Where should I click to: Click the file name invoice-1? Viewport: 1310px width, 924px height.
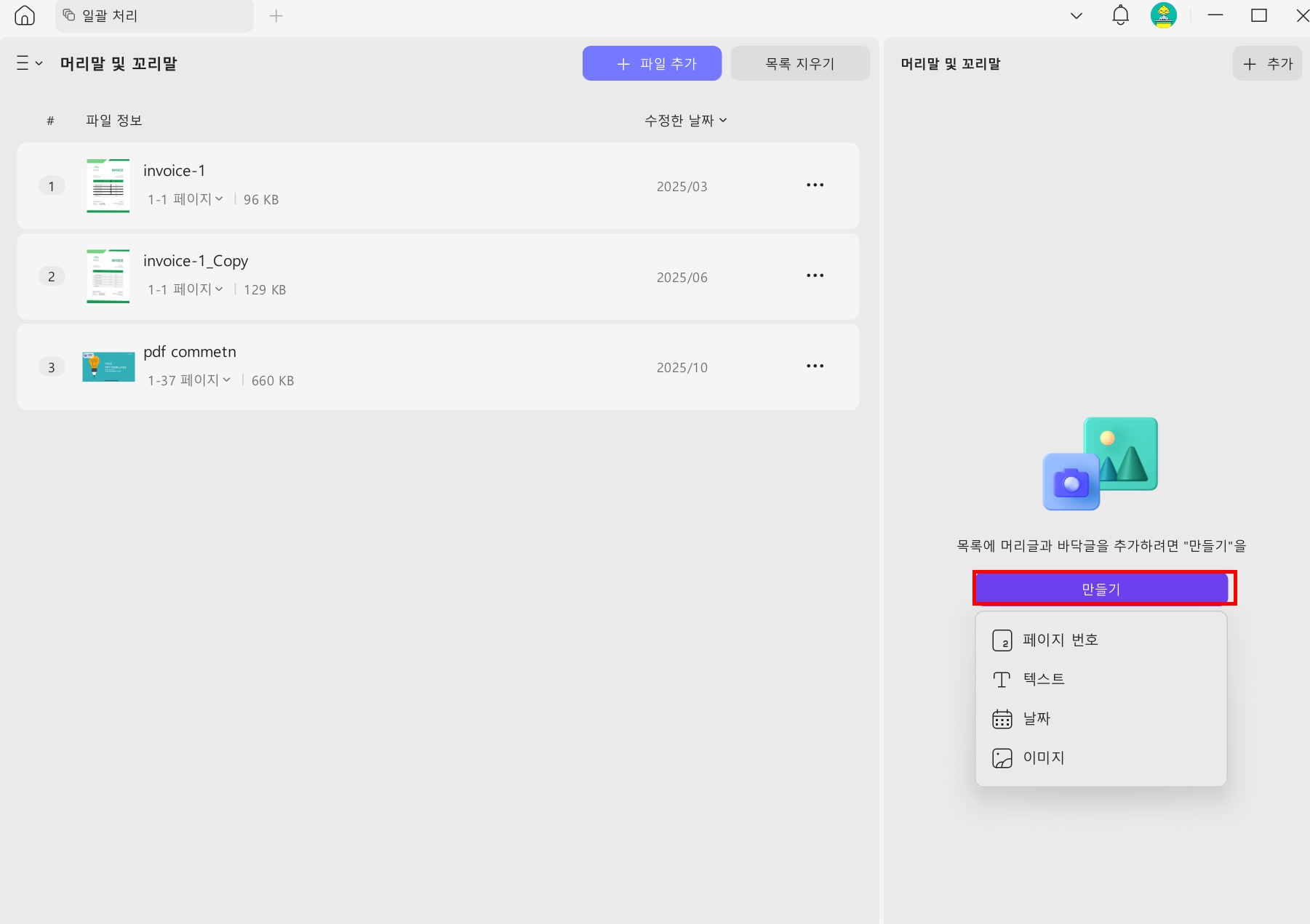[175, 171]
